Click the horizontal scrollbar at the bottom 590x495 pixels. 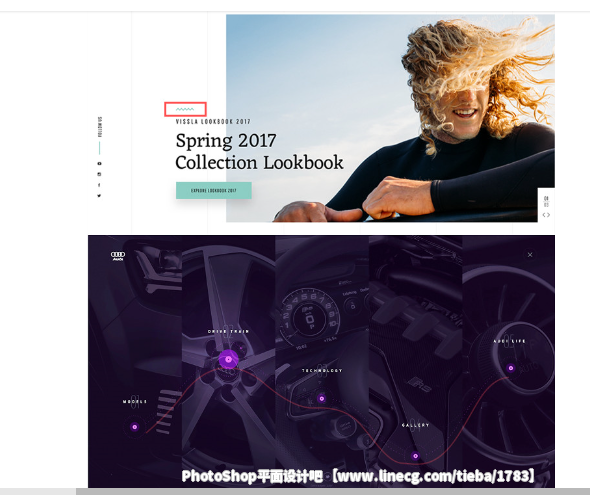point(333,492)
